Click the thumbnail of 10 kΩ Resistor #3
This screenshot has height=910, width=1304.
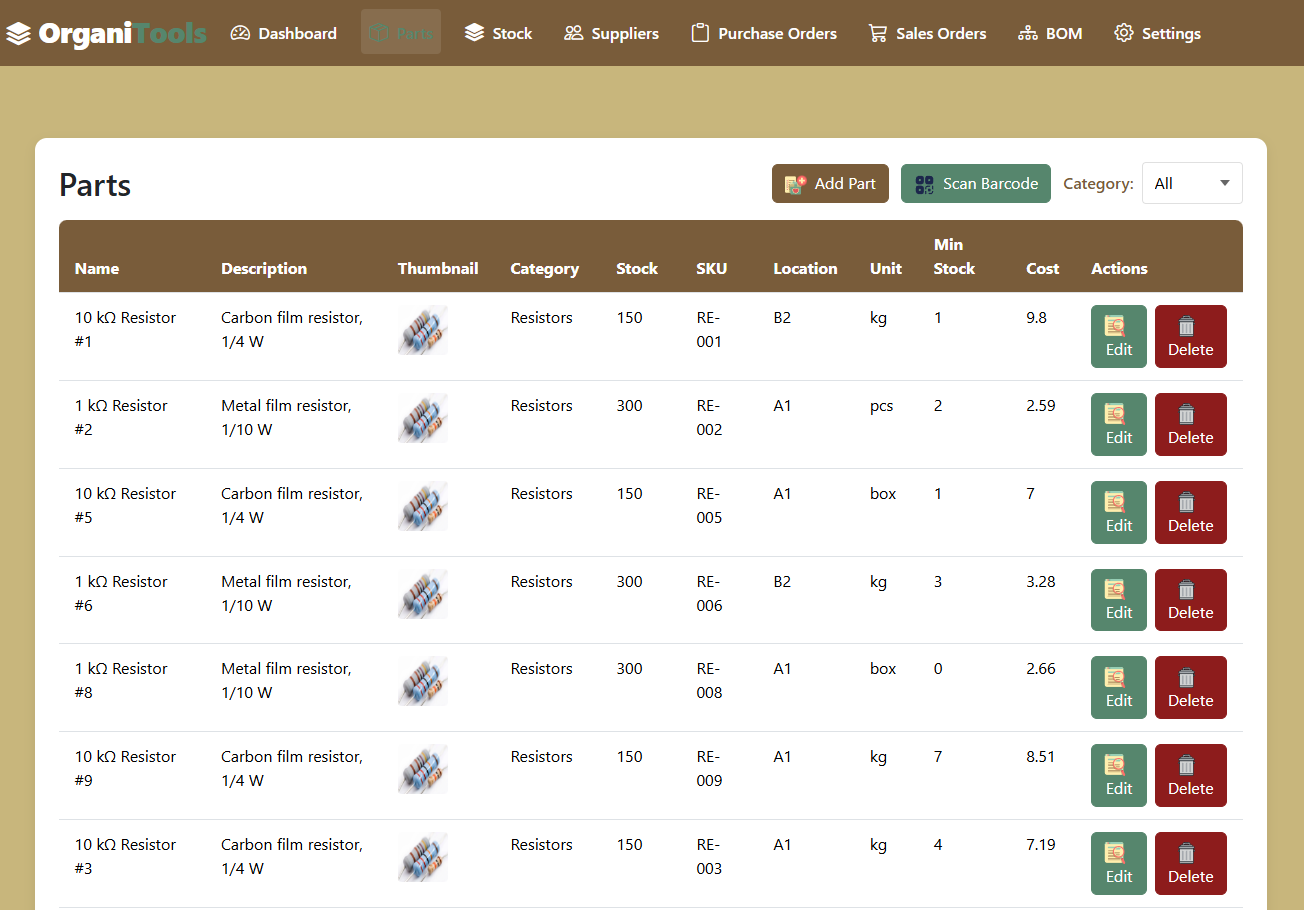(x=422, y=857)
